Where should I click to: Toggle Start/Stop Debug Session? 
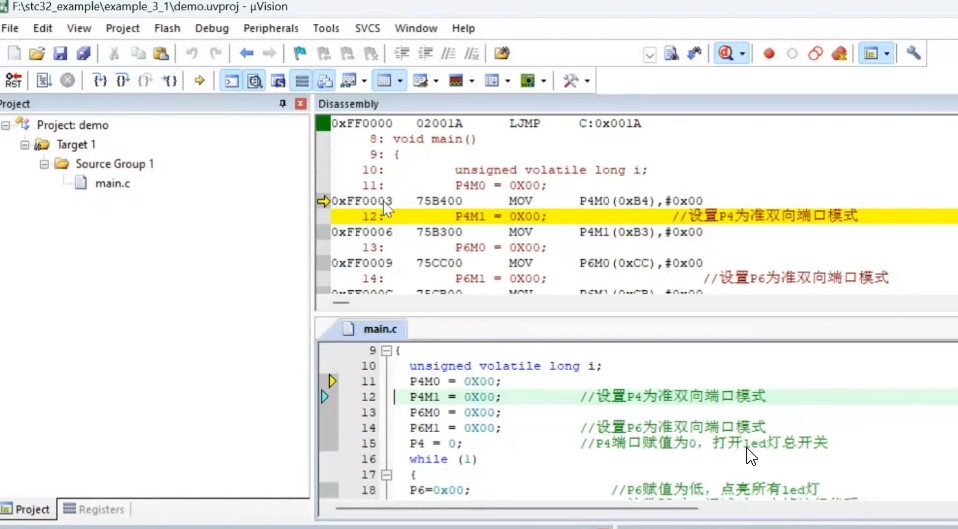click(726, 53)
